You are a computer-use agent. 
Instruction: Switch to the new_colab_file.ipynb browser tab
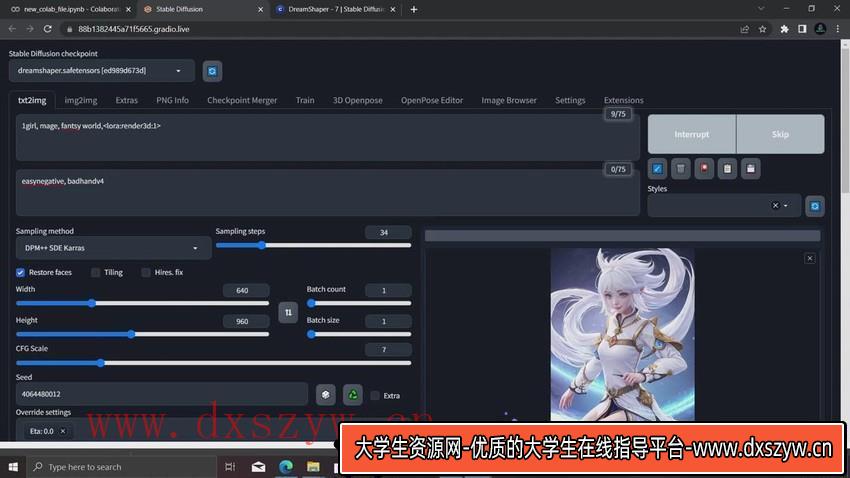68,9
